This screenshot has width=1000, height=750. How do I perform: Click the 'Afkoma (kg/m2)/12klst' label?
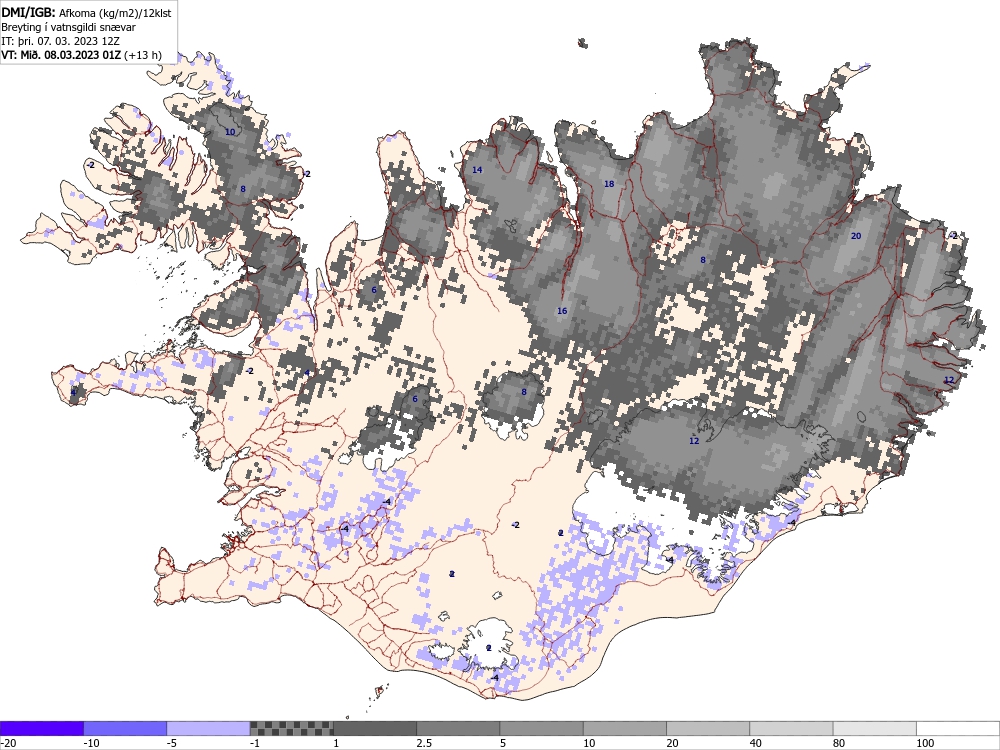pyautogui.click(x=115, y=13)
